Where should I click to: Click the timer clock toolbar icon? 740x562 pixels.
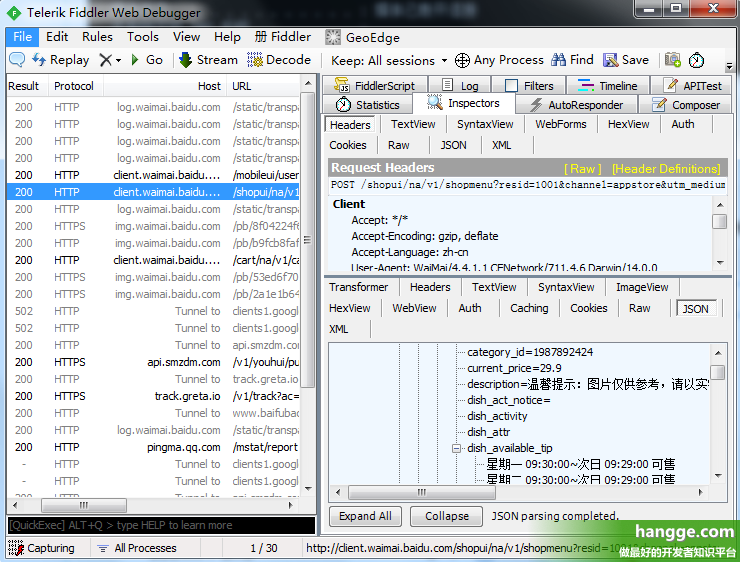[x=697, y=60]
